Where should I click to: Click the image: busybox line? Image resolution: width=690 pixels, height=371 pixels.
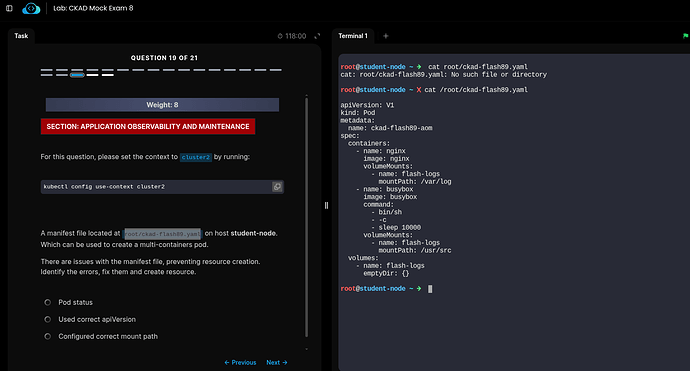[390, 197]
